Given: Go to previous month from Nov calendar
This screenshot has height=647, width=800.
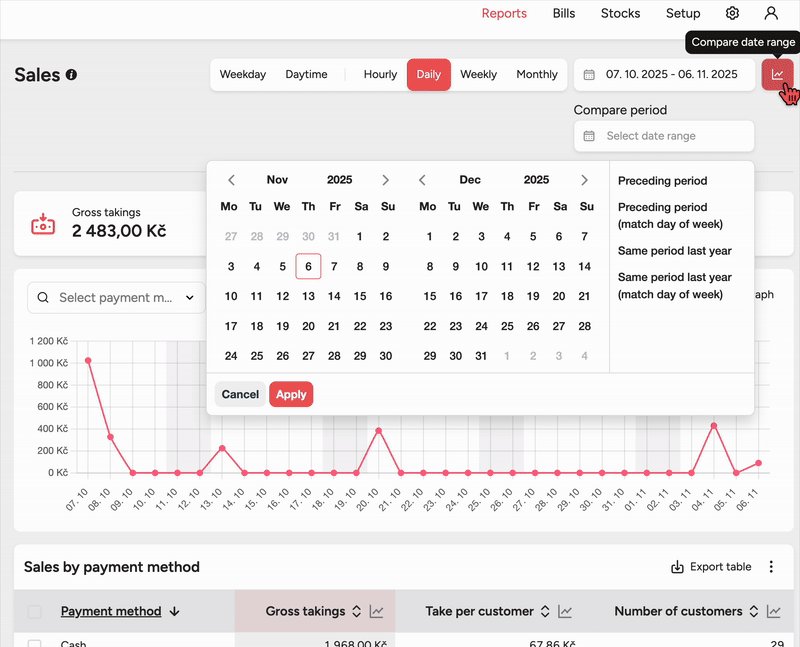Looking at the screenshot, I should click(x=231, y=180).
